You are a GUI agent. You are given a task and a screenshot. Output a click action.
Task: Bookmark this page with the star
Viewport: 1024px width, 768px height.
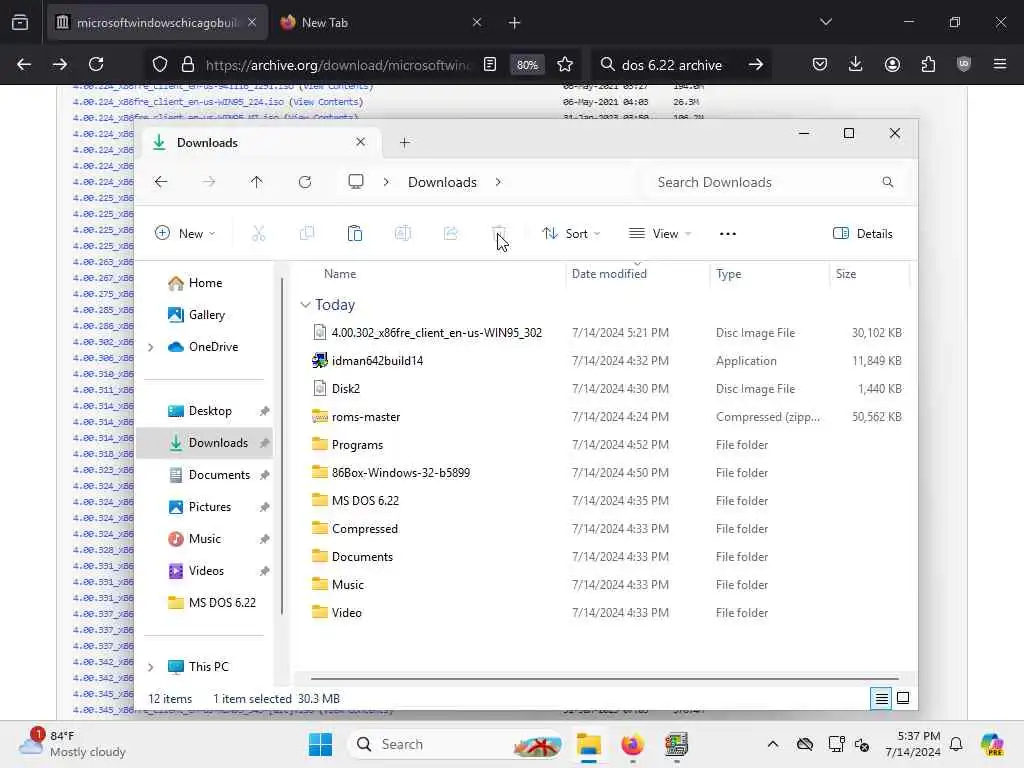click(x=565, y=64)
